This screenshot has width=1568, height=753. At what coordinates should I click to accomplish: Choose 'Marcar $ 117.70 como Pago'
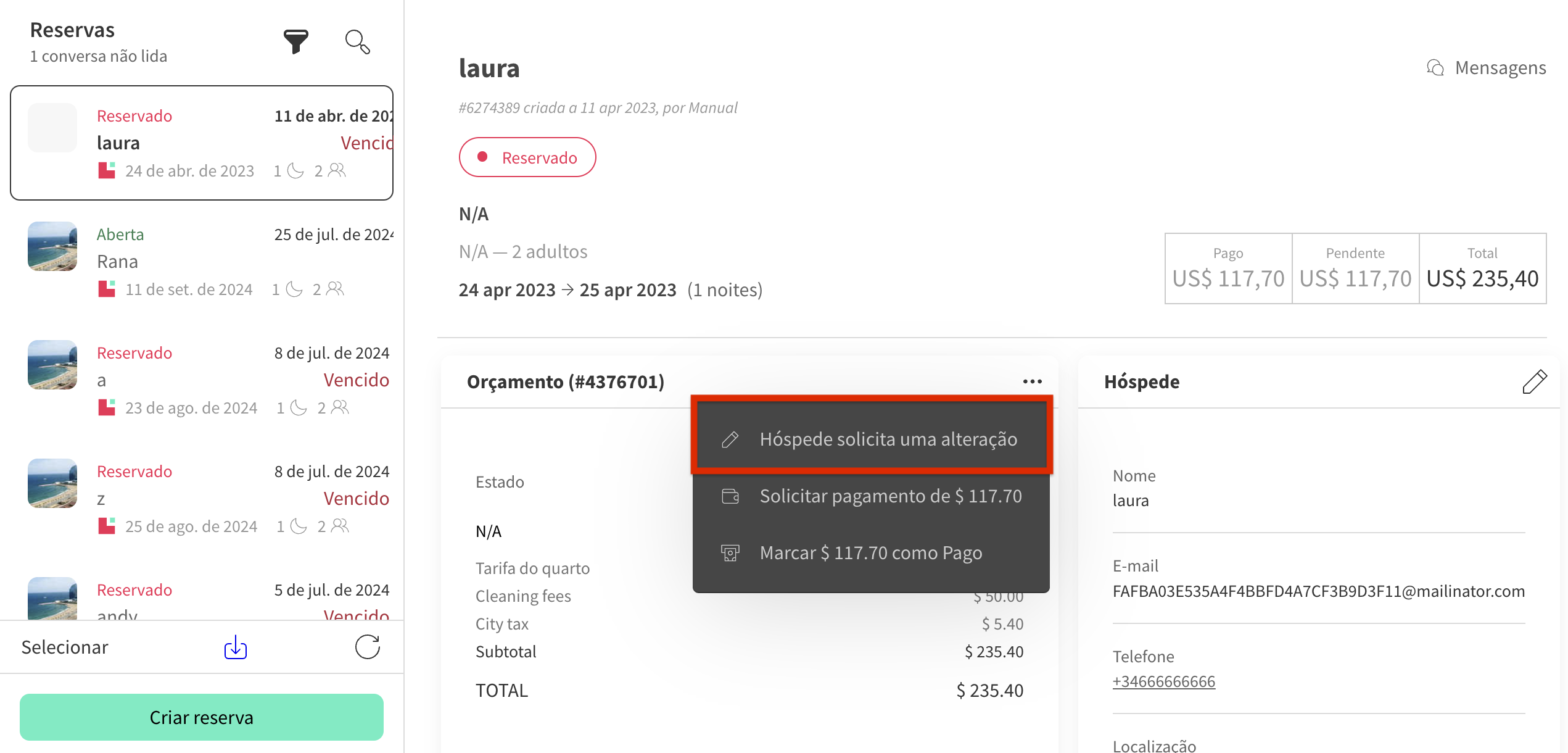pyautogui.click(x=870, y=552)
